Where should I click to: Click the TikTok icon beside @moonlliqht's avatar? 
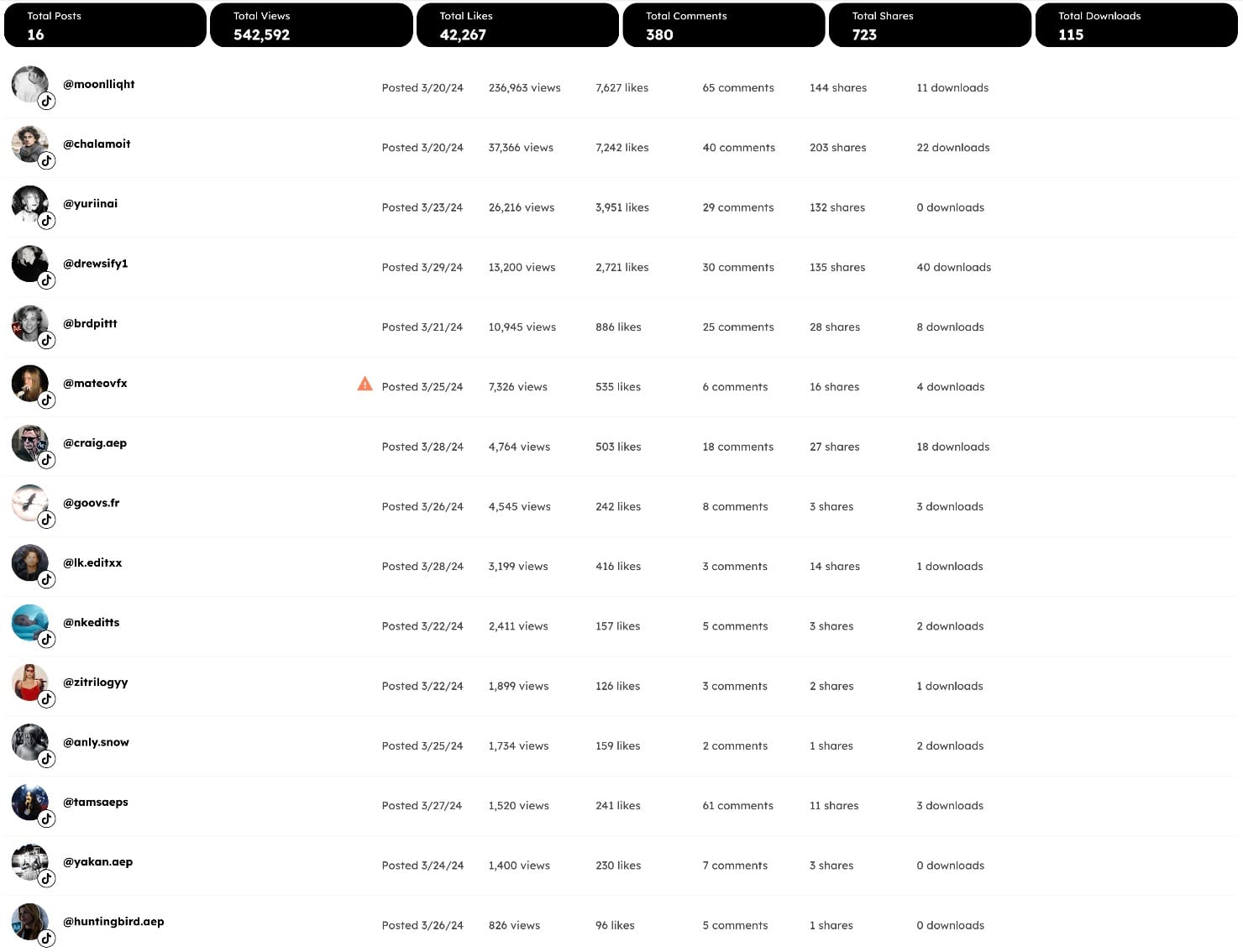pos(47,101)
